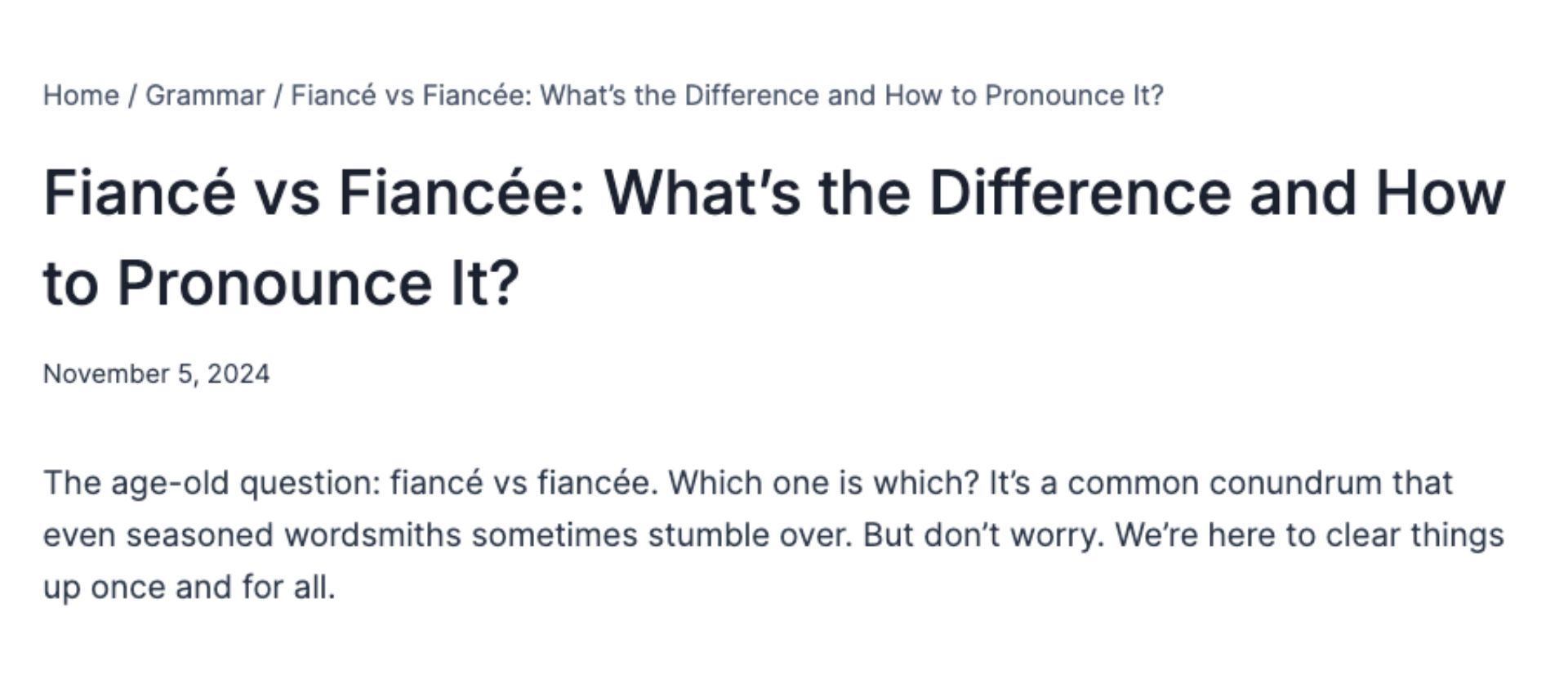Click 'The age-old question' opening the paragraph
Image resolution: width=1568 pixels, height=693 pixels.
pos(212,482)
